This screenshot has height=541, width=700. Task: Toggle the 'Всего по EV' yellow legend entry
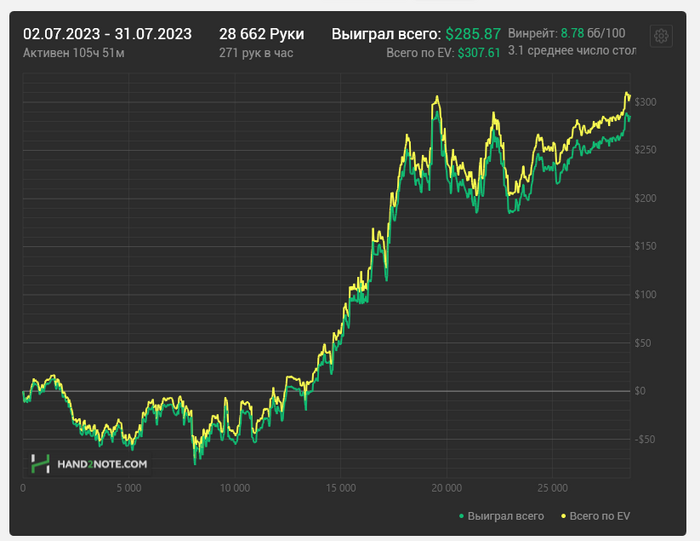pos(595,516)
